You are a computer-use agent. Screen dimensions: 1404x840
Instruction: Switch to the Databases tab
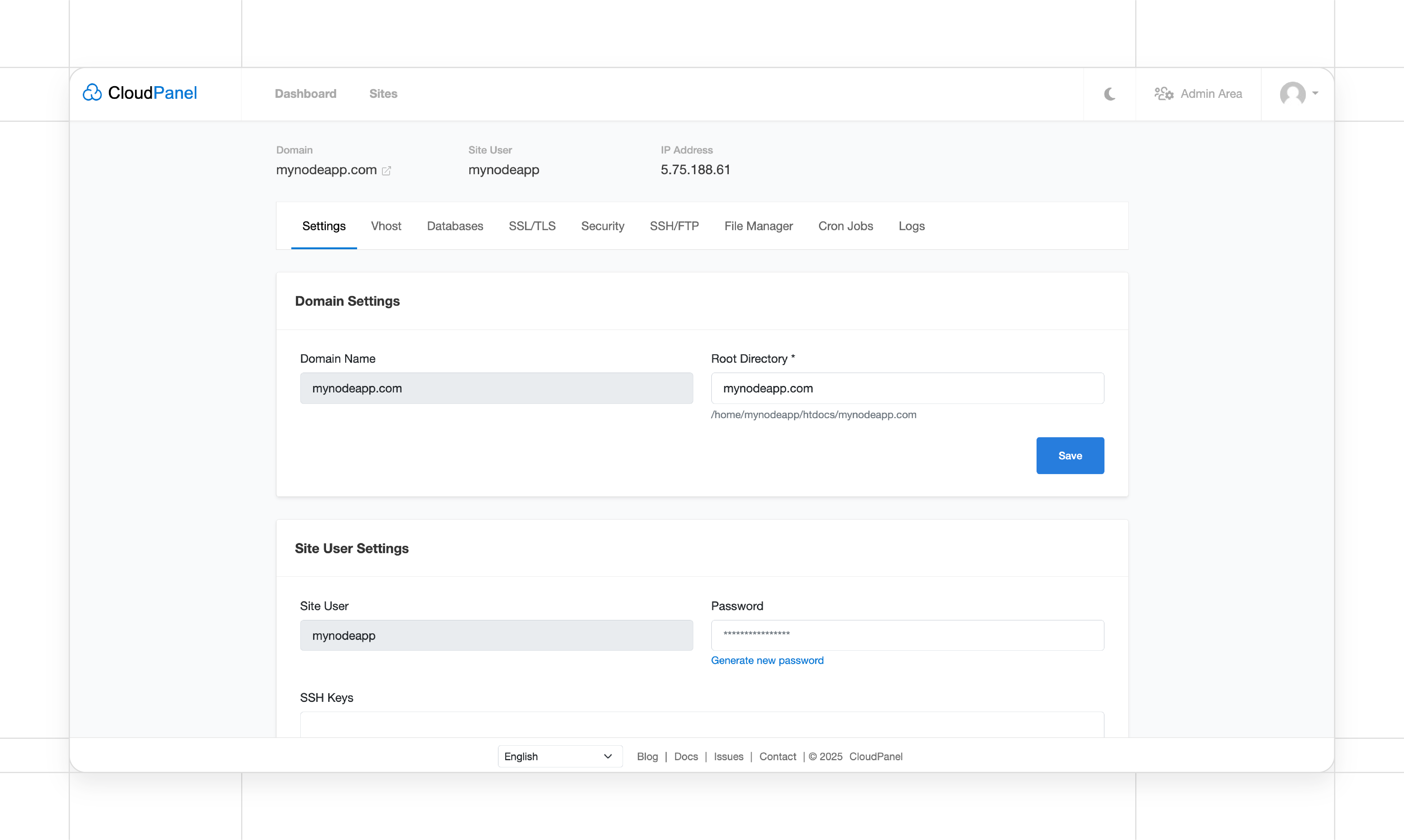(455, 226)
